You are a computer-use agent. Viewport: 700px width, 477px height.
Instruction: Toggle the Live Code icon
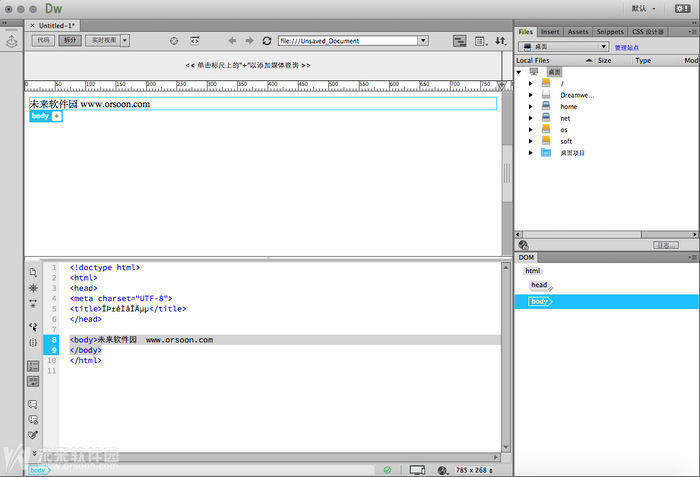click(195, 41)
